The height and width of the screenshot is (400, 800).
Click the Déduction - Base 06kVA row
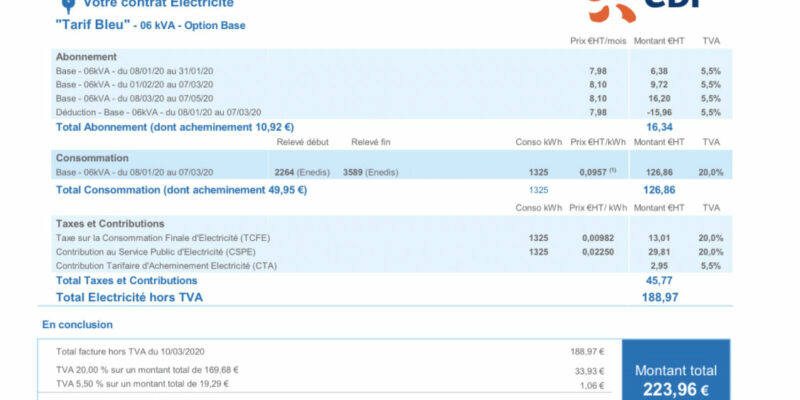(x=158, y=112)
